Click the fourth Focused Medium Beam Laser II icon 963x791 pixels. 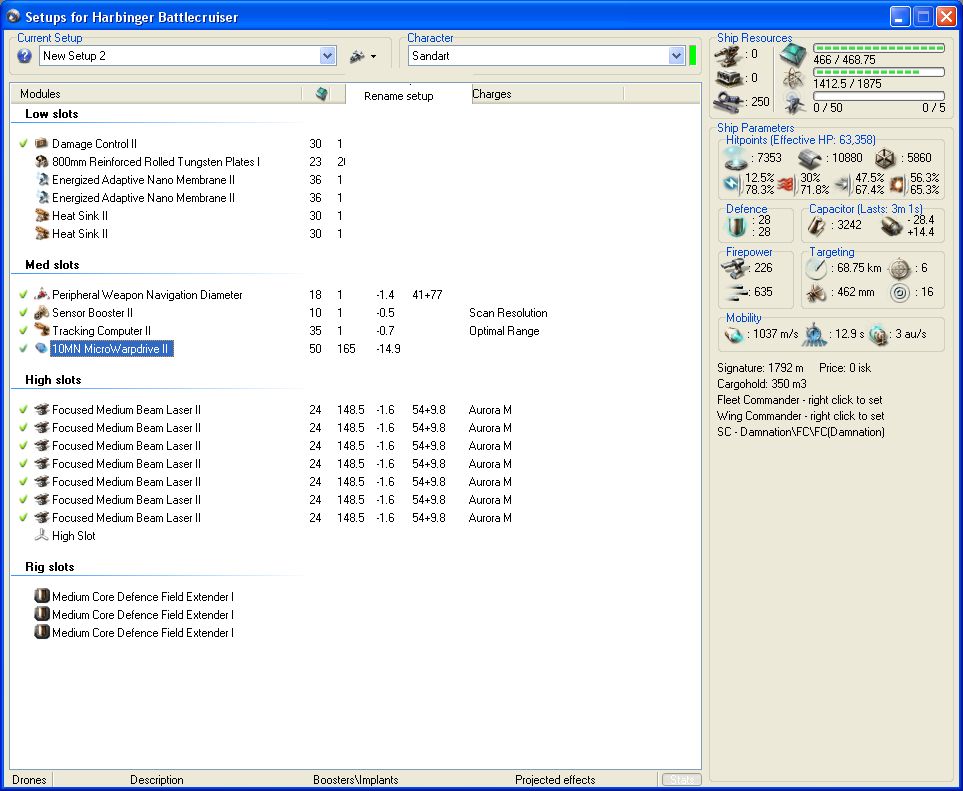point(41,463)
